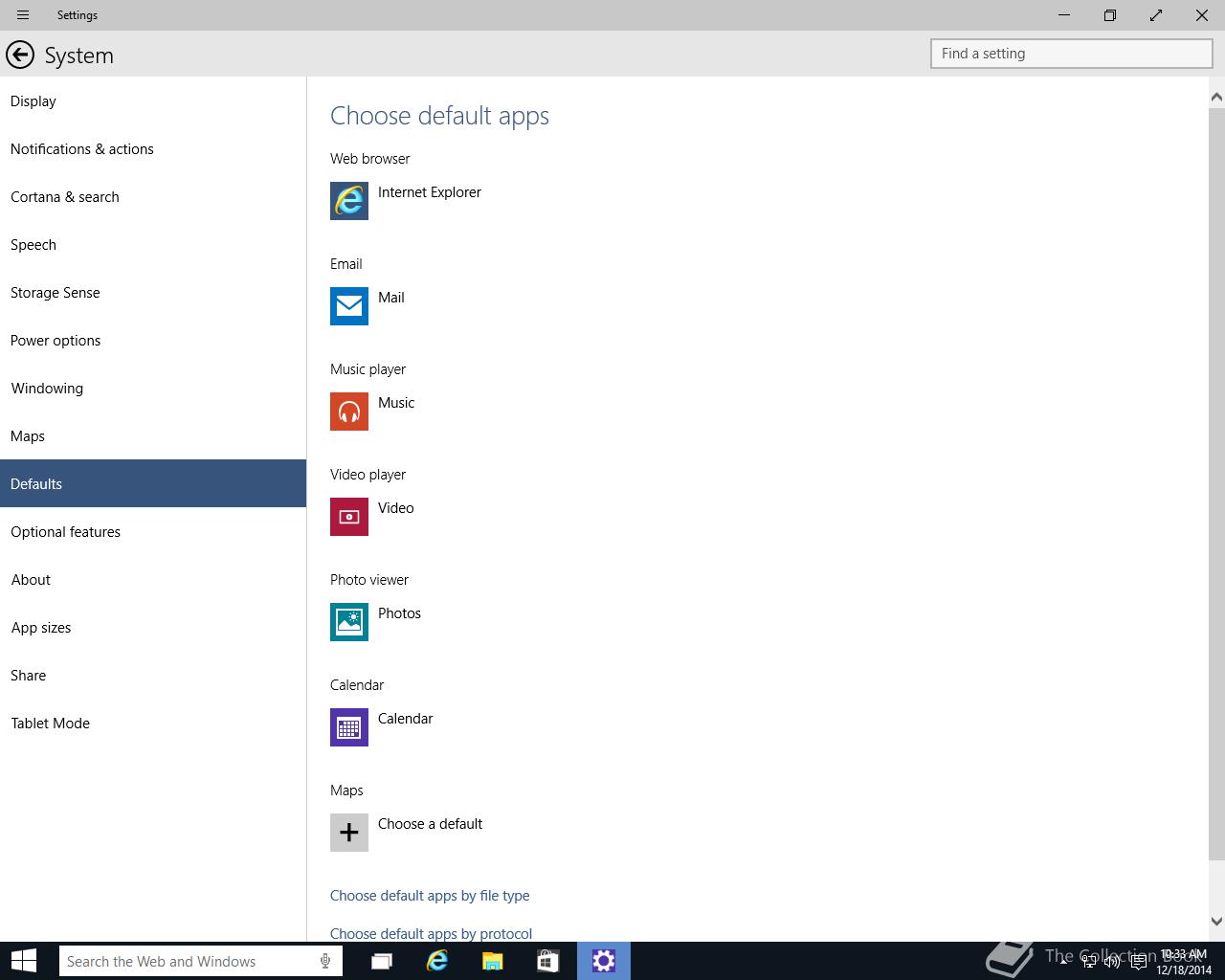
Task: Click the plus icon under Maps
Action: click(349, 833)
